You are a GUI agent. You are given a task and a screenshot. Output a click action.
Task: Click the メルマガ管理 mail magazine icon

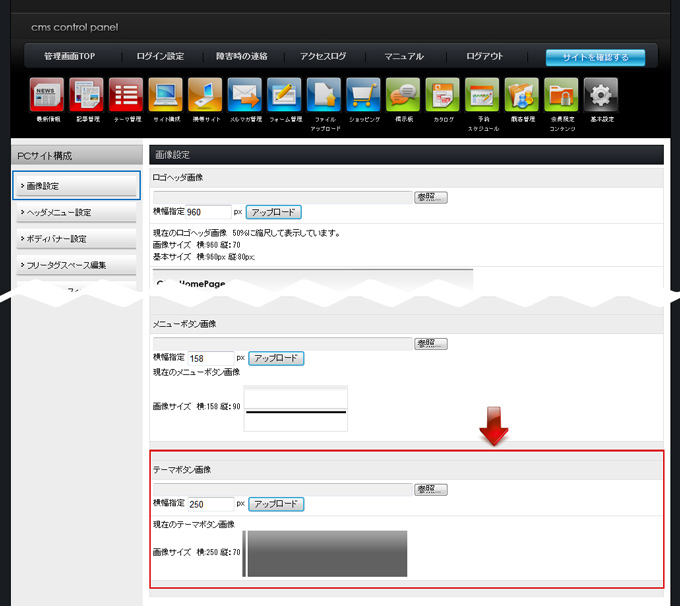(244, 95)
